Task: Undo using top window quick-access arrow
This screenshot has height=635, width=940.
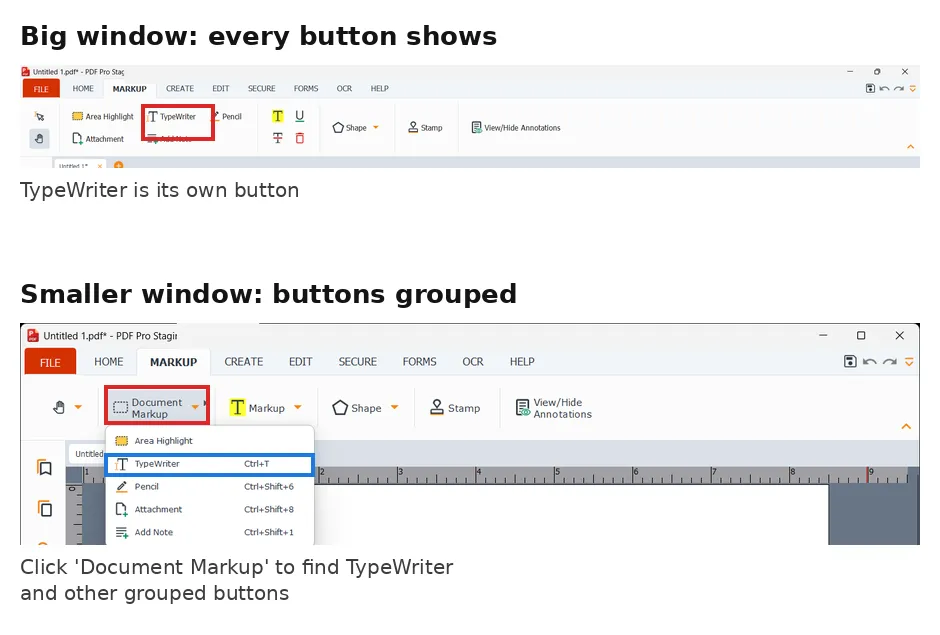Action: [x=884, y=88]
